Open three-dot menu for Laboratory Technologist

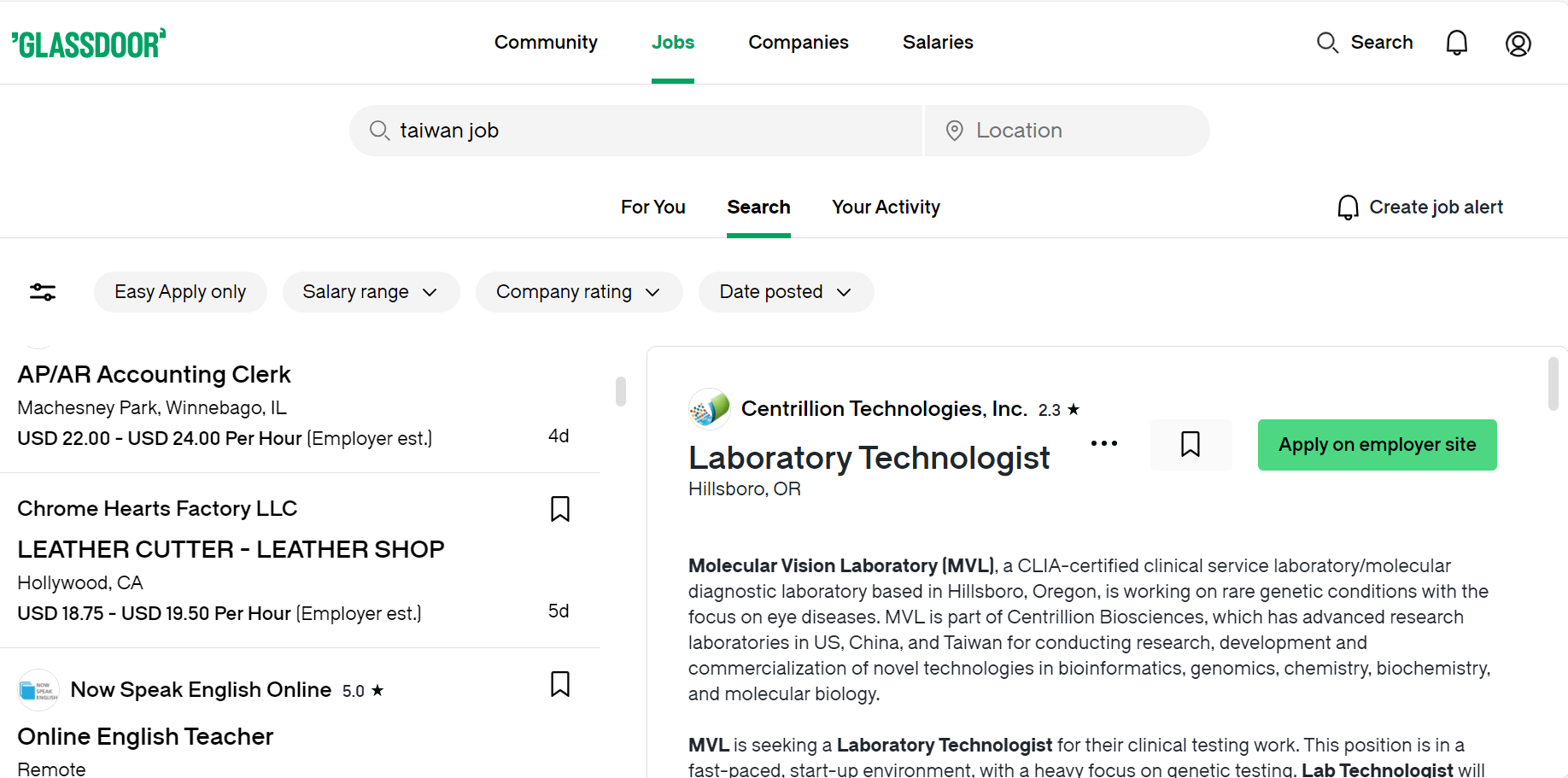(1103, 443)
